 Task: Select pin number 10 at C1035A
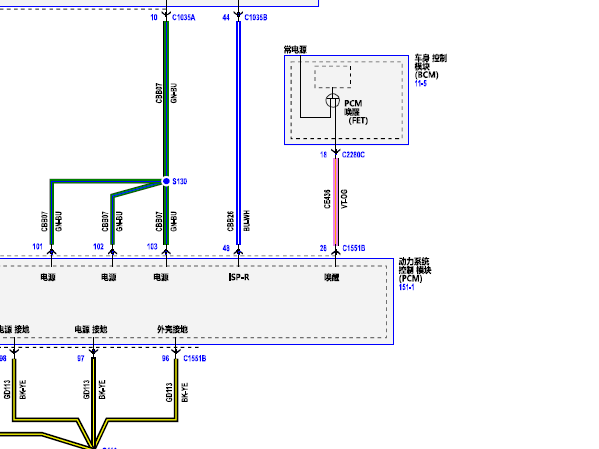[x=154, y=17]
